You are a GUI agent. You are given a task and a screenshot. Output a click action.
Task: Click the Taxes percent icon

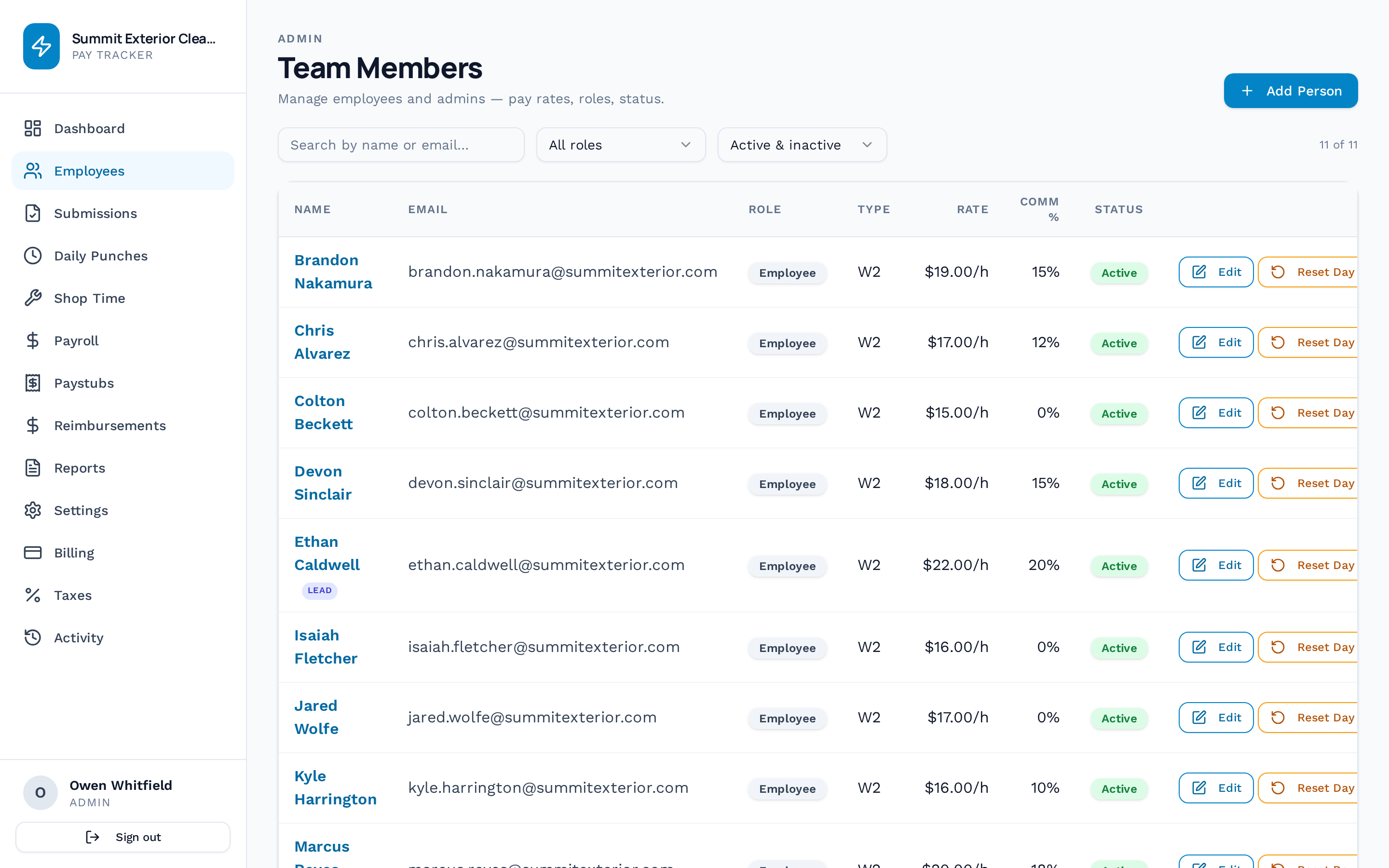coord(33,596)
